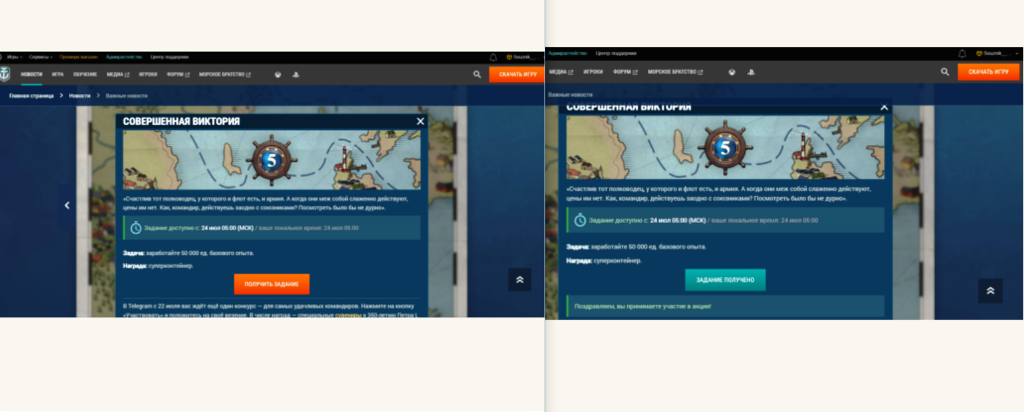1024x412 pixels.
Task: Click the World of Warships anchor logo
Action: (7, 74)
